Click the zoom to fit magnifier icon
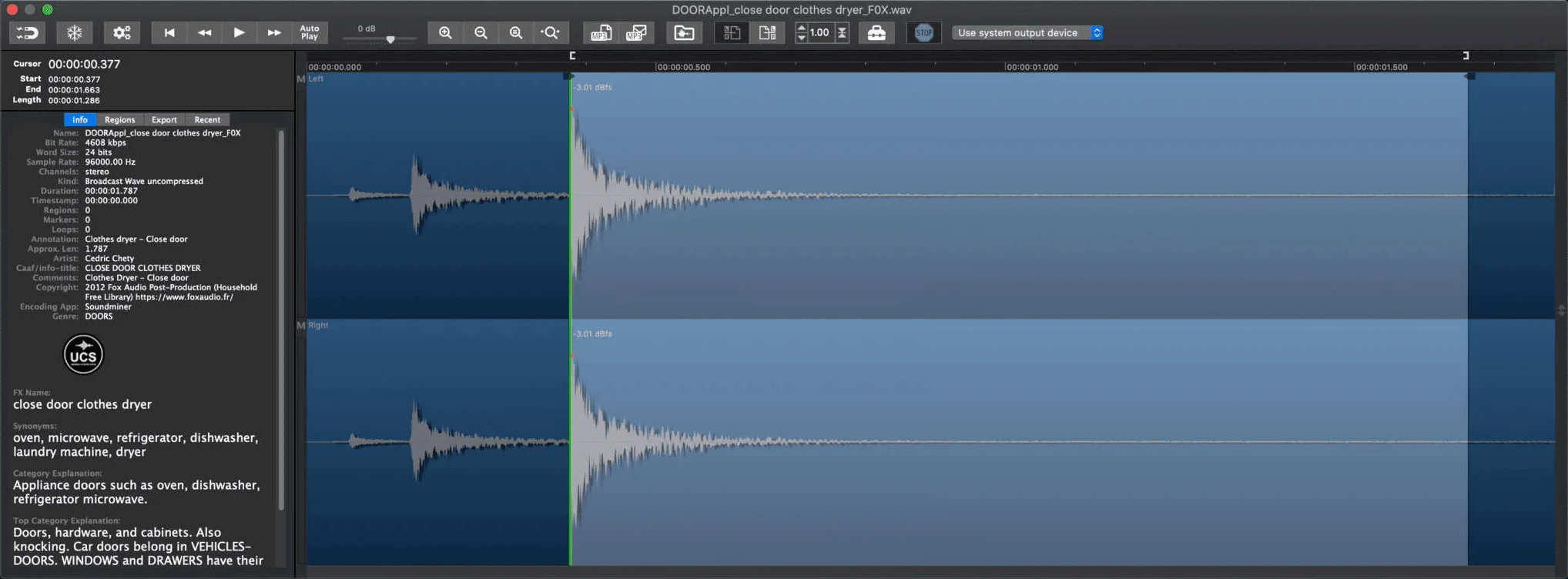This screenshot has height=579, width=1568. 516,32
